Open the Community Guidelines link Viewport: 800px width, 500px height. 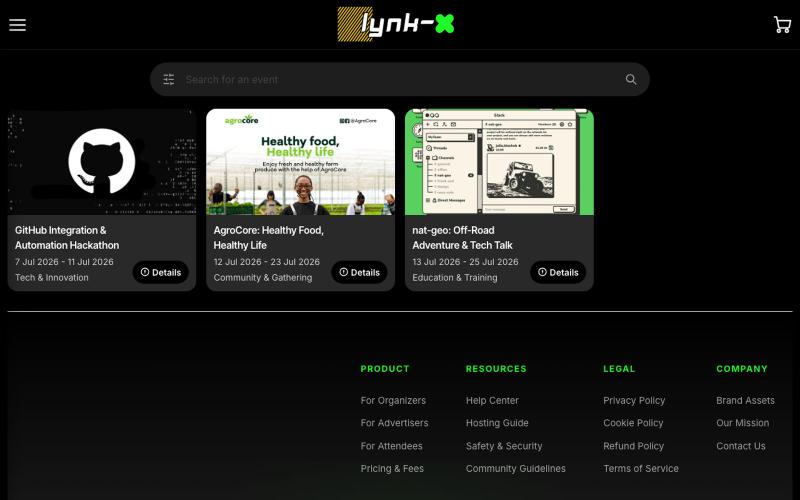pos(515,468)
